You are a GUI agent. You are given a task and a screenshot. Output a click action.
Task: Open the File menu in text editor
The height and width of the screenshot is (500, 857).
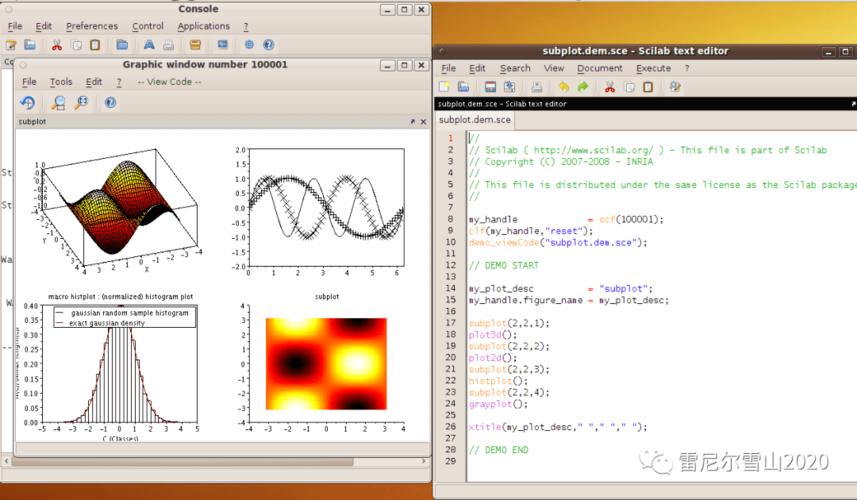pyautogui.click(x=448, y=68)
